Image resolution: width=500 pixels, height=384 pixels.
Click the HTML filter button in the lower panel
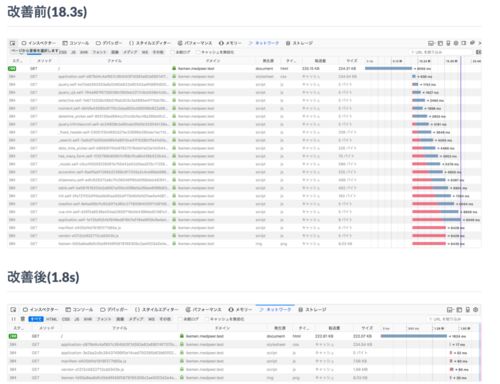coord(52,319)
